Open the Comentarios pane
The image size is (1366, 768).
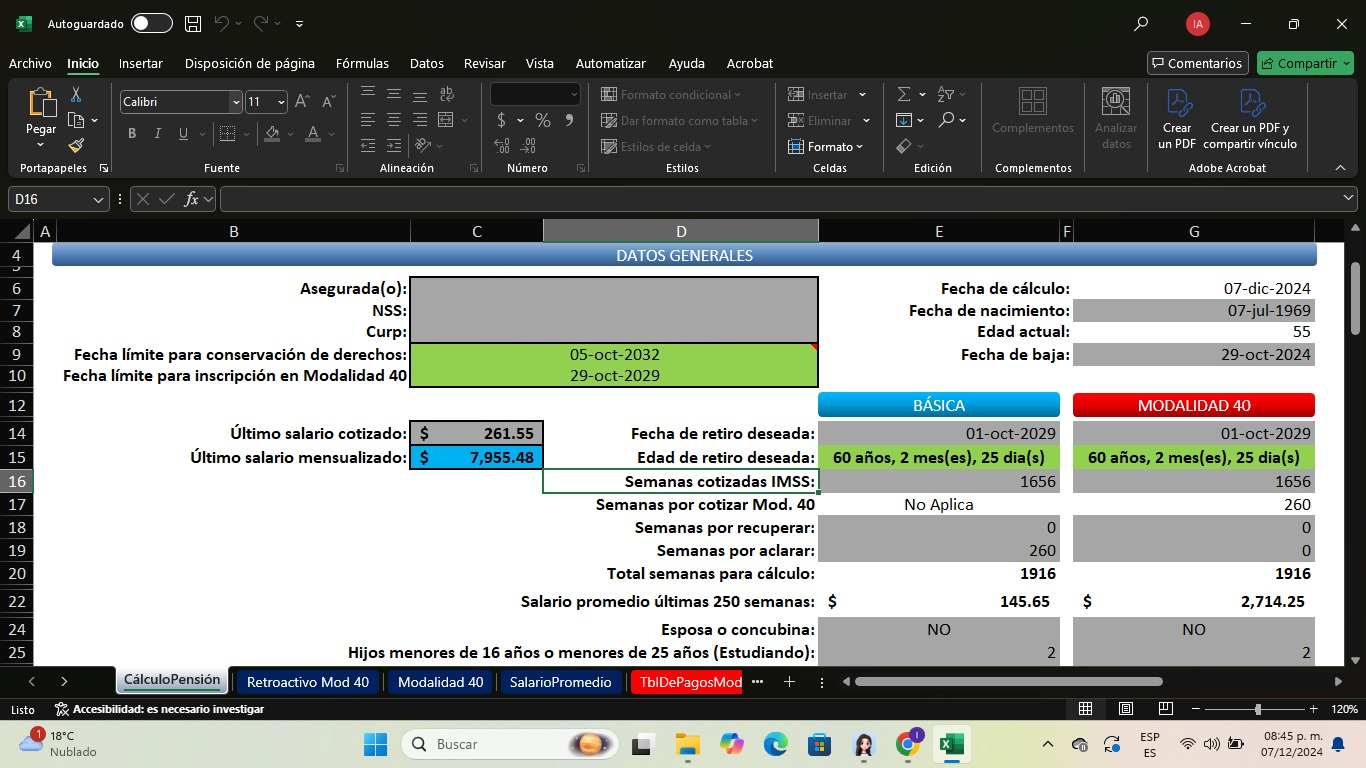point(1197,63)
